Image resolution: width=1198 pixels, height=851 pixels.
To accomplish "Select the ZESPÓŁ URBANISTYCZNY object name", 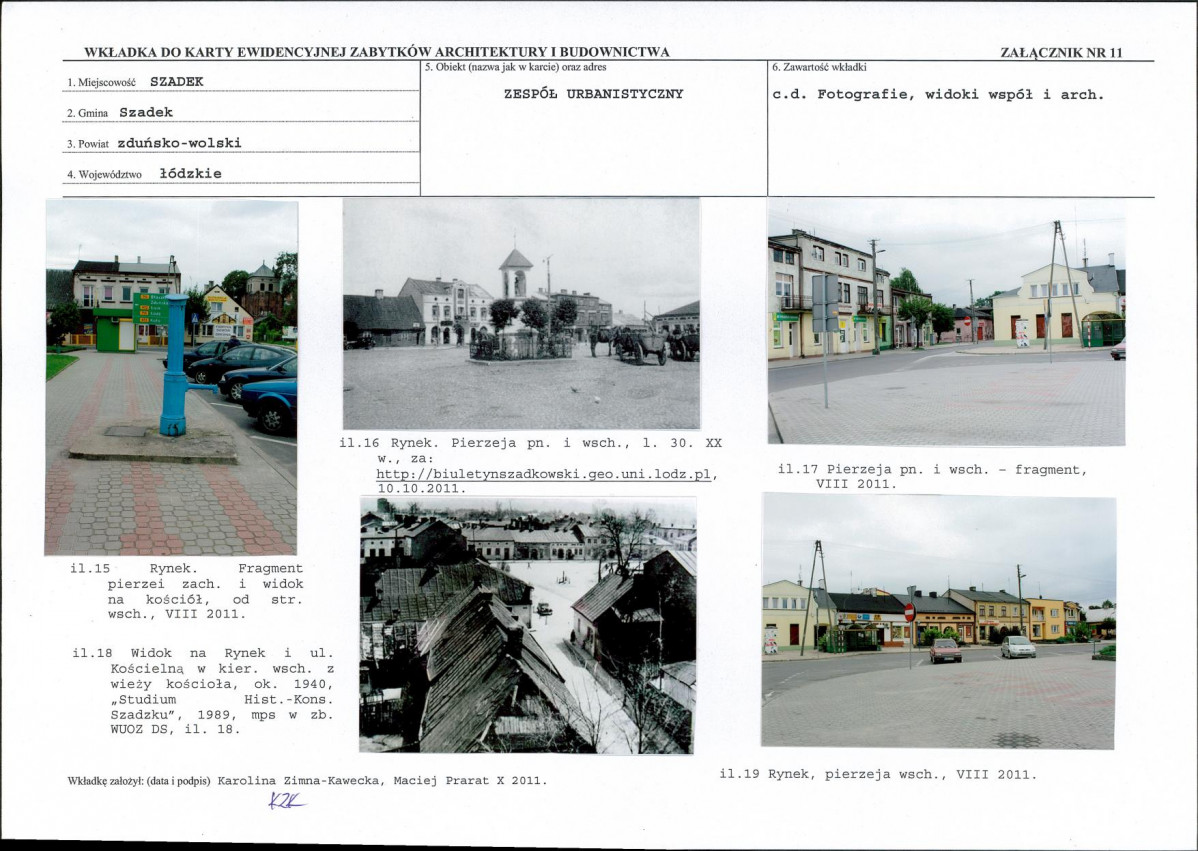I will 593,94.
